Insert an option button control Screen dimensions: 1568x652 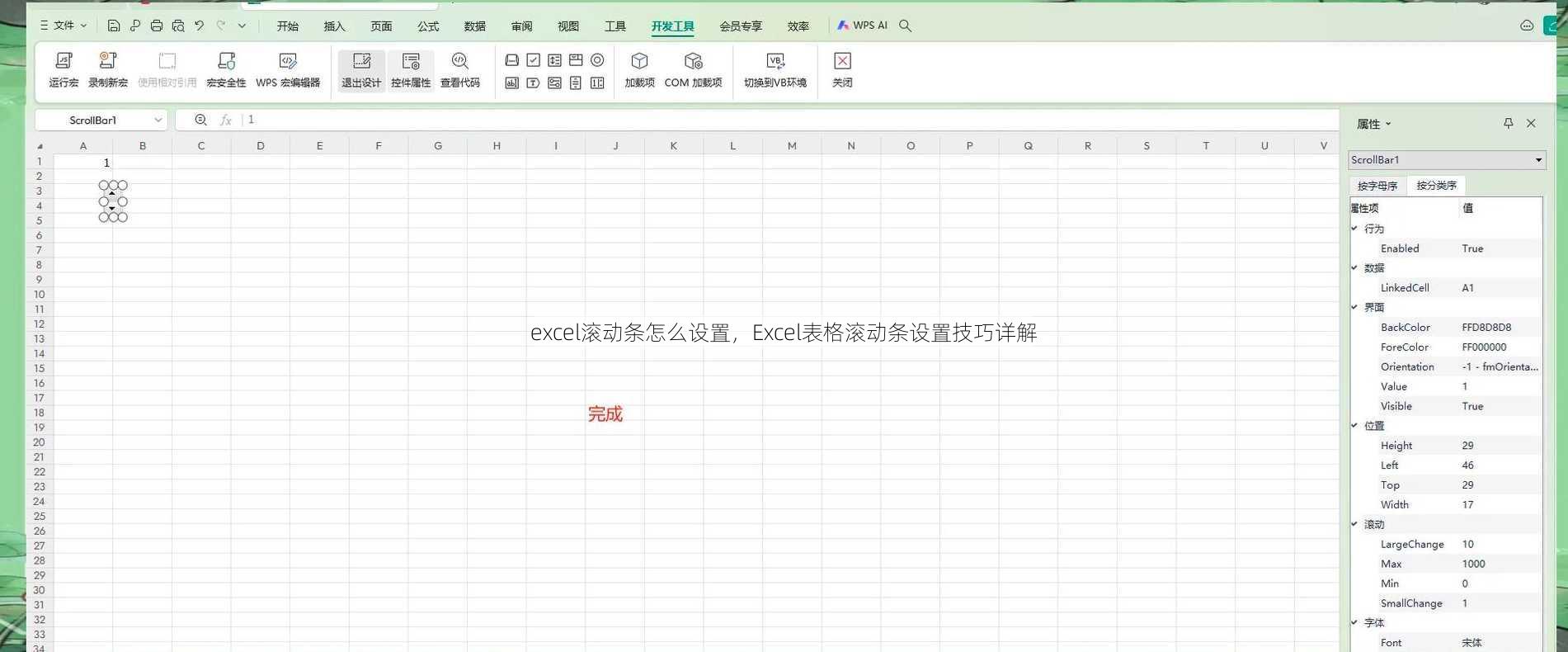point(597,60)
